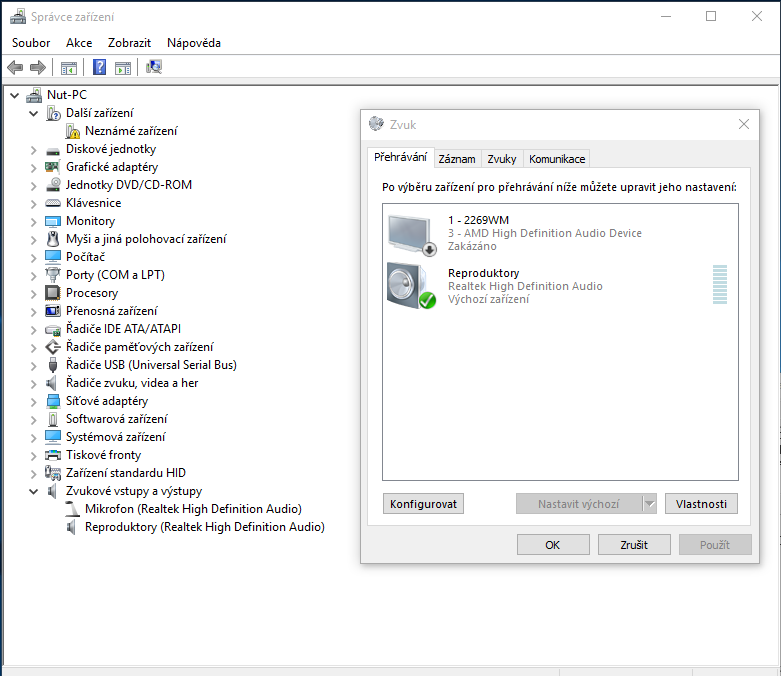Image resolution: width=784 pixels, height=676 pixels.
Task: Click the Grafické adaptéry icon
Action: (52, 166)
